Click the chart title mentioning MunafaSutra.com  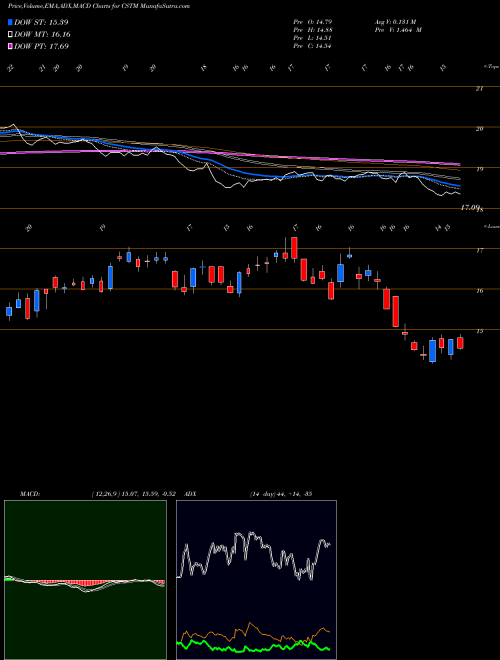[98, 6]
